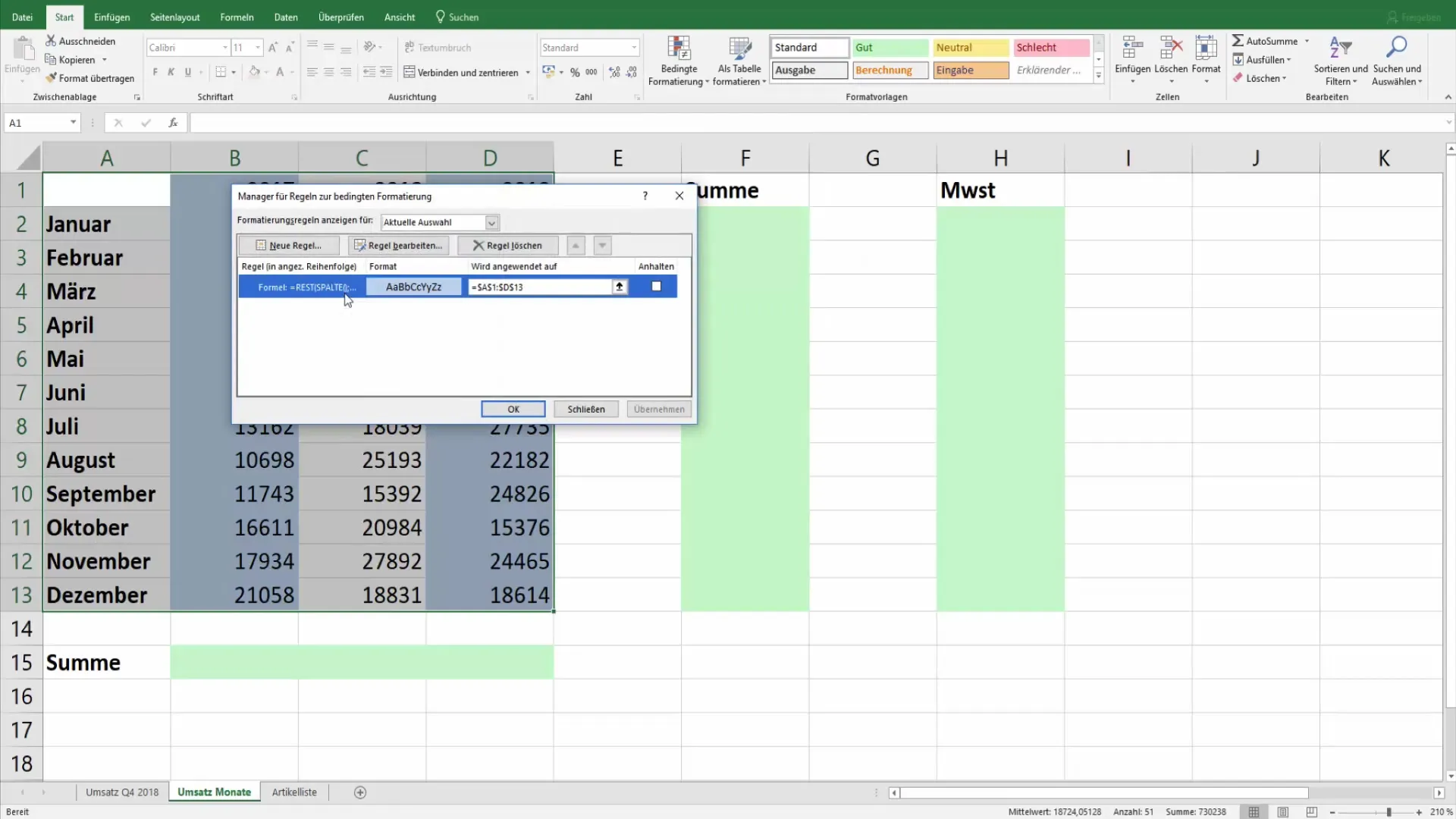Click the Format cells icon
The width and height of the screenshot is (1456, 819).
point(1206,48)
